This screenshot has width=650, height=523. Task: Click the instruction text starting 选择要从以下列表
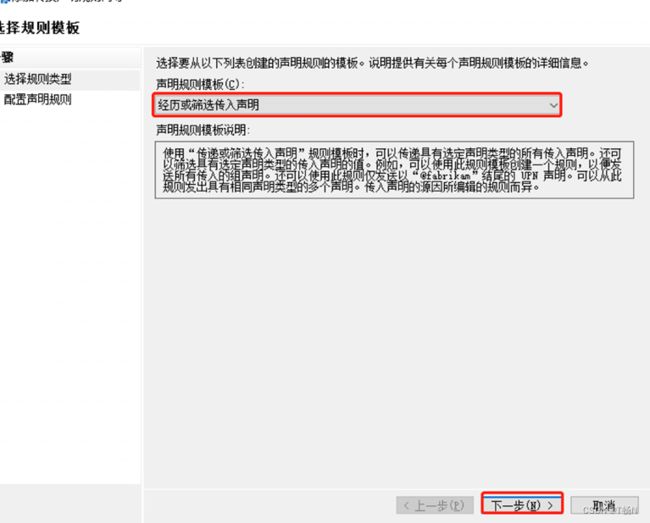[x=373, y=63]
